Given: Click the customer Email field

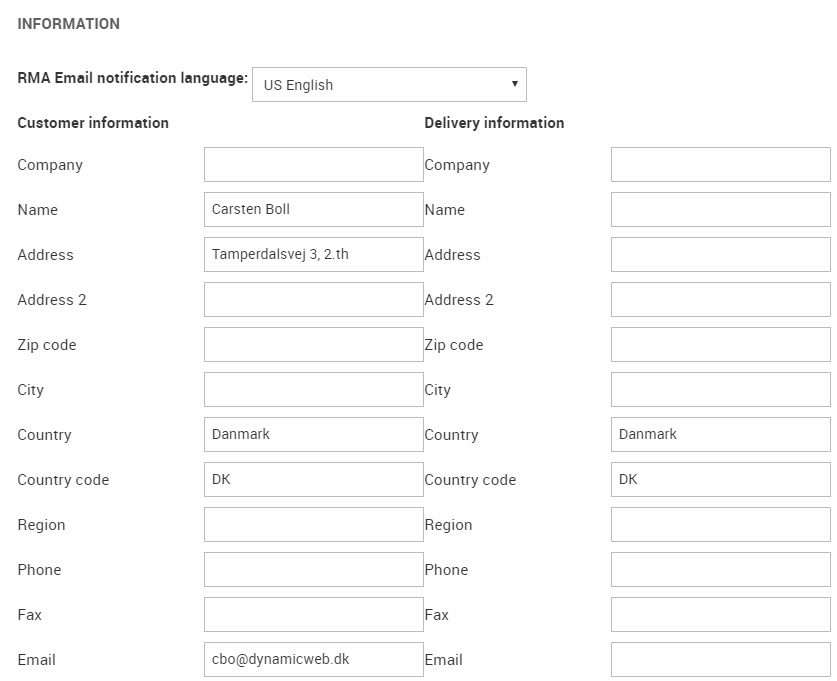Looking at the screenshot, I should tap(313, 660).
